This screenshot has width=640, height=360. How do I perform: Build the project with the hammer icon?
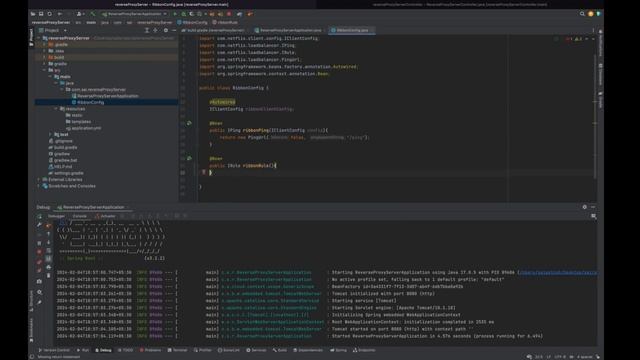(93, 14)
